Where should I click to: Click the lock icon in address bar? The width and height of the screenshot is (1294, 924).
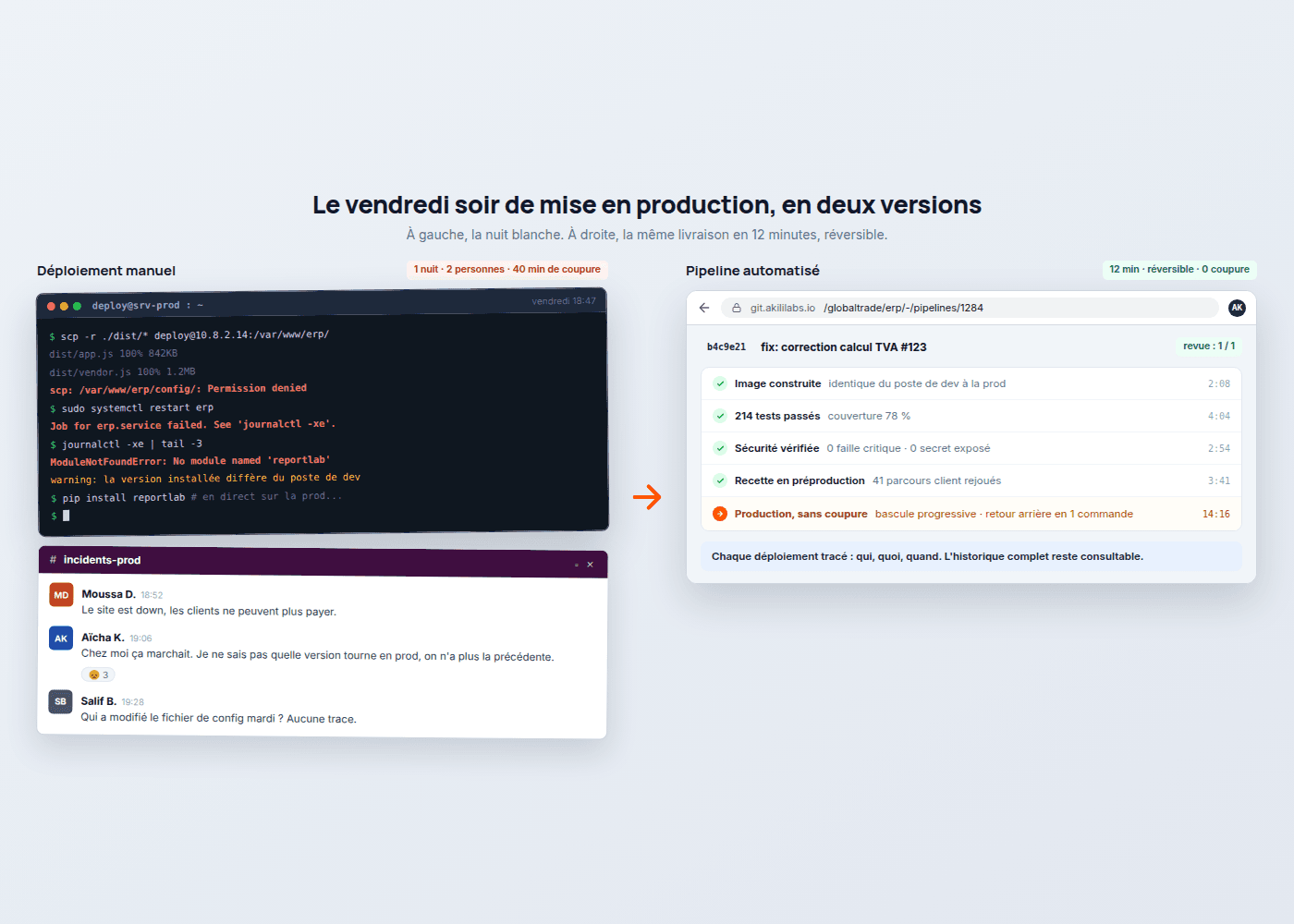click(x=737, y=308)
